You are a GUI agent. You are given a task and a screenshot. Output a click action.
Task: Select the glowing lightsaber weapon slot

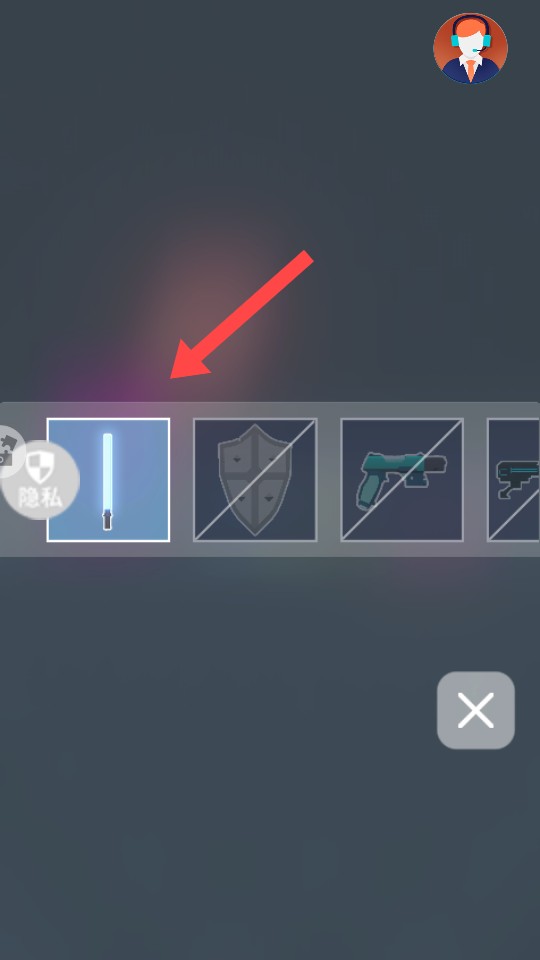point(108,480)
